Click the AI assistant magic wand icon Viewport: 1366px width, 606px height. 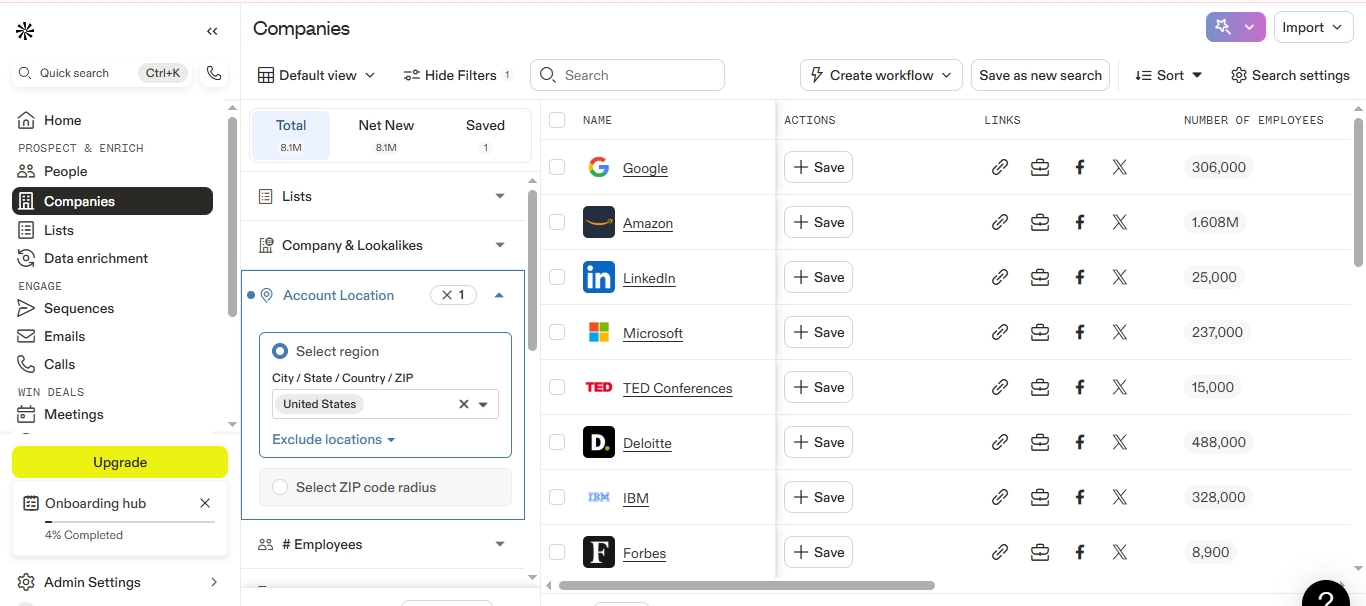[x=1223, y=27]
